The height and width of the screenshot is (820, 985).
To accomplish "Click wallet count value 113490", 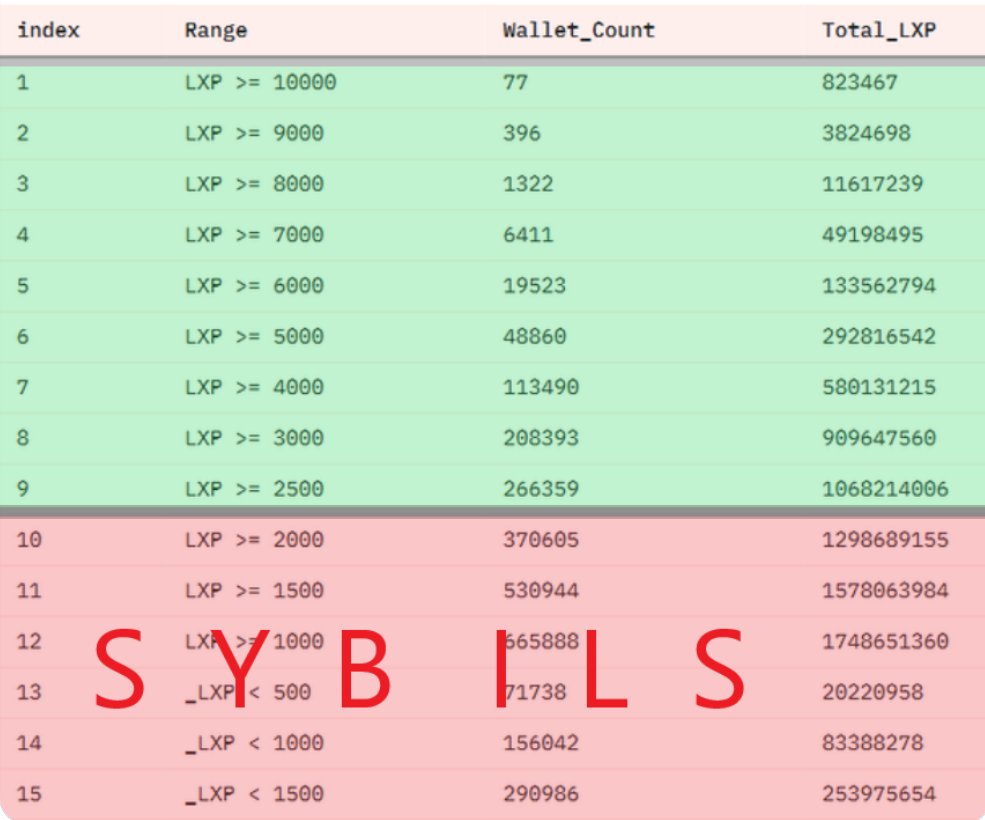I will click(x=540, y=386).
